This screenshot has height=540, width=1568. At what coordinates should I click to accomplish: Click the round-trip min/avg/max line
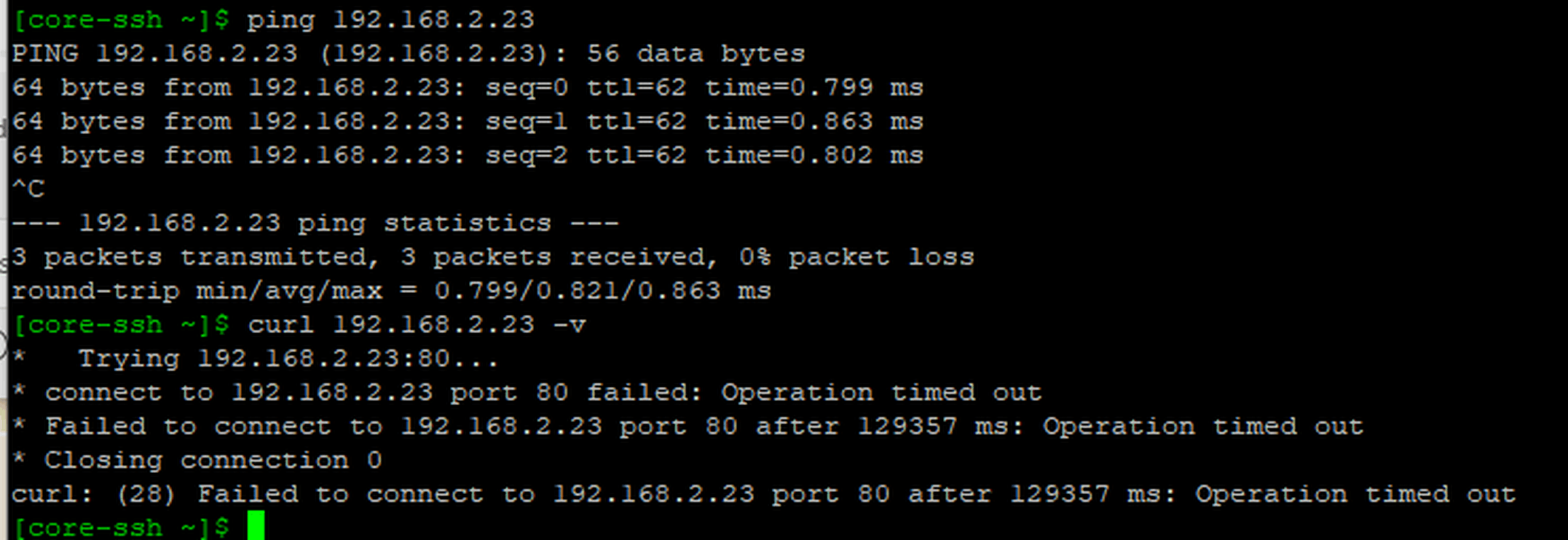[x=391, y=291]
